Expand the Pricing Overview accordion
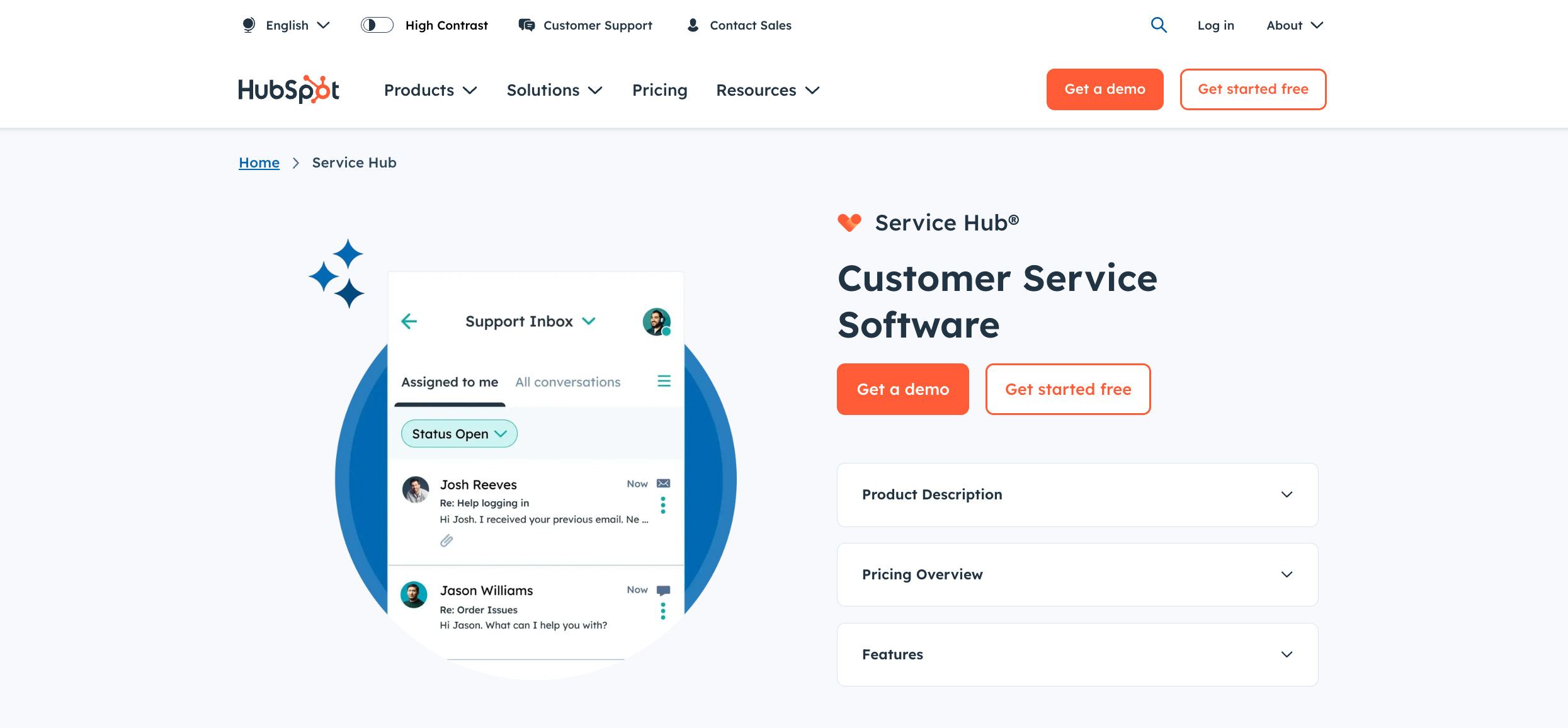1568x728 pixels. pyautogui.click(x=1077, y=574)
